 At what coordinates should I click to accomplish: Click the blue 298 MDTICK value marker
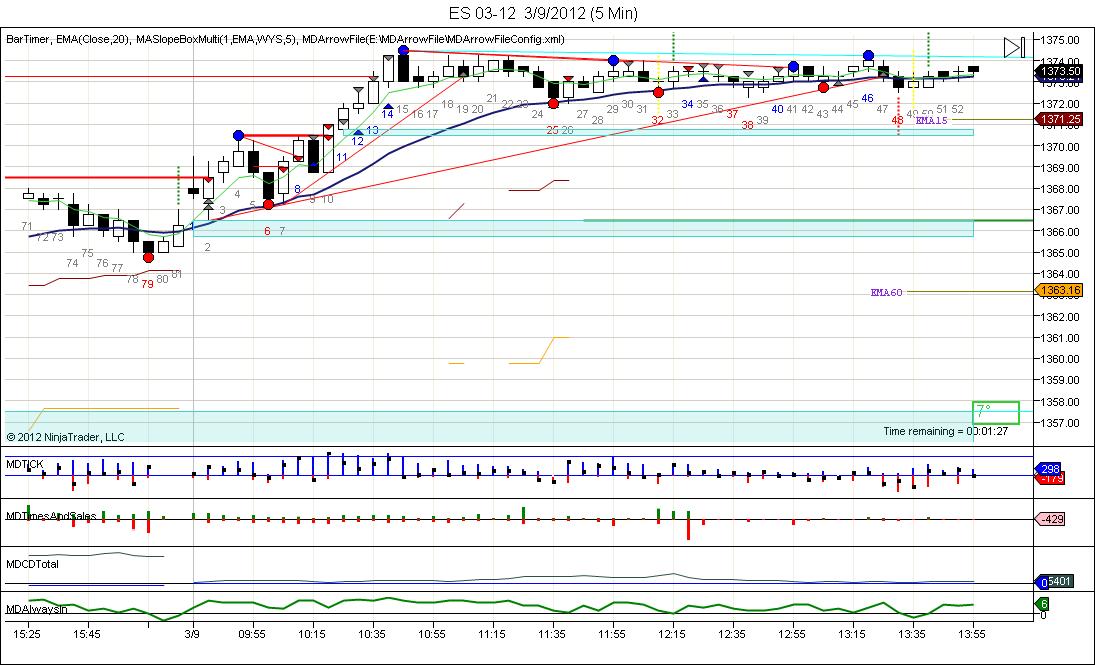click(1050, 469)
